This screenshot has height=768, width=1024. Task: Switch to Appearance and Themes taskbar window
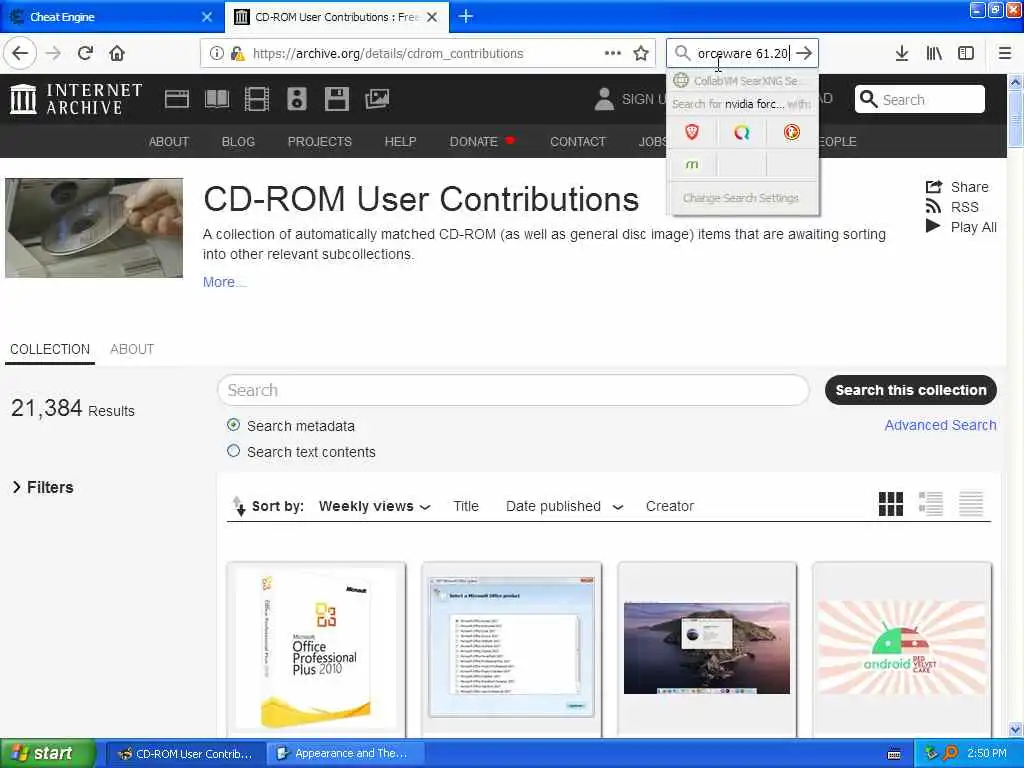(345, 753)
